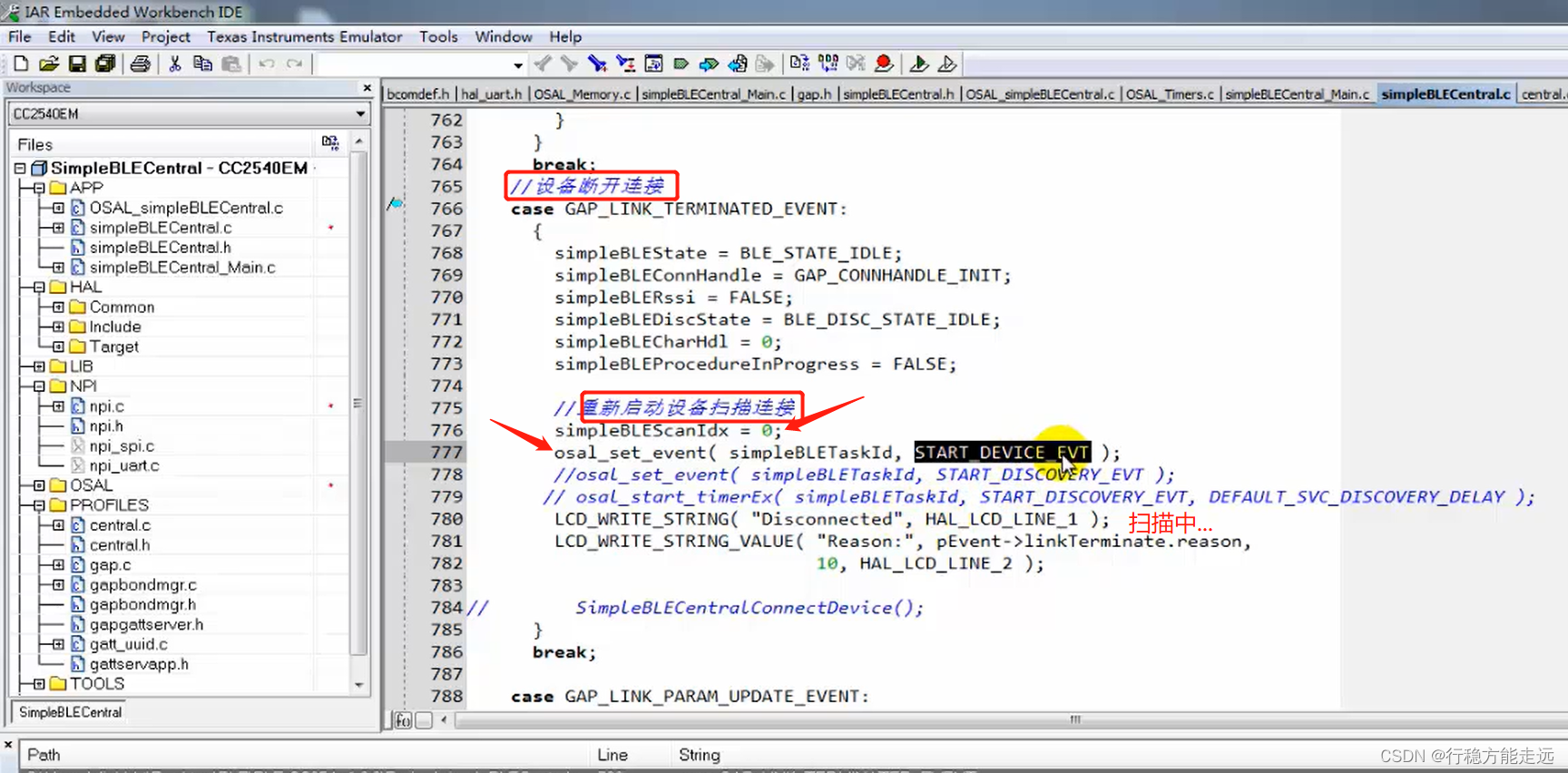Undo last edit via toolbar
This screenshot has width=1568, height=773.
pyautogui.click(x=266, y=64)
